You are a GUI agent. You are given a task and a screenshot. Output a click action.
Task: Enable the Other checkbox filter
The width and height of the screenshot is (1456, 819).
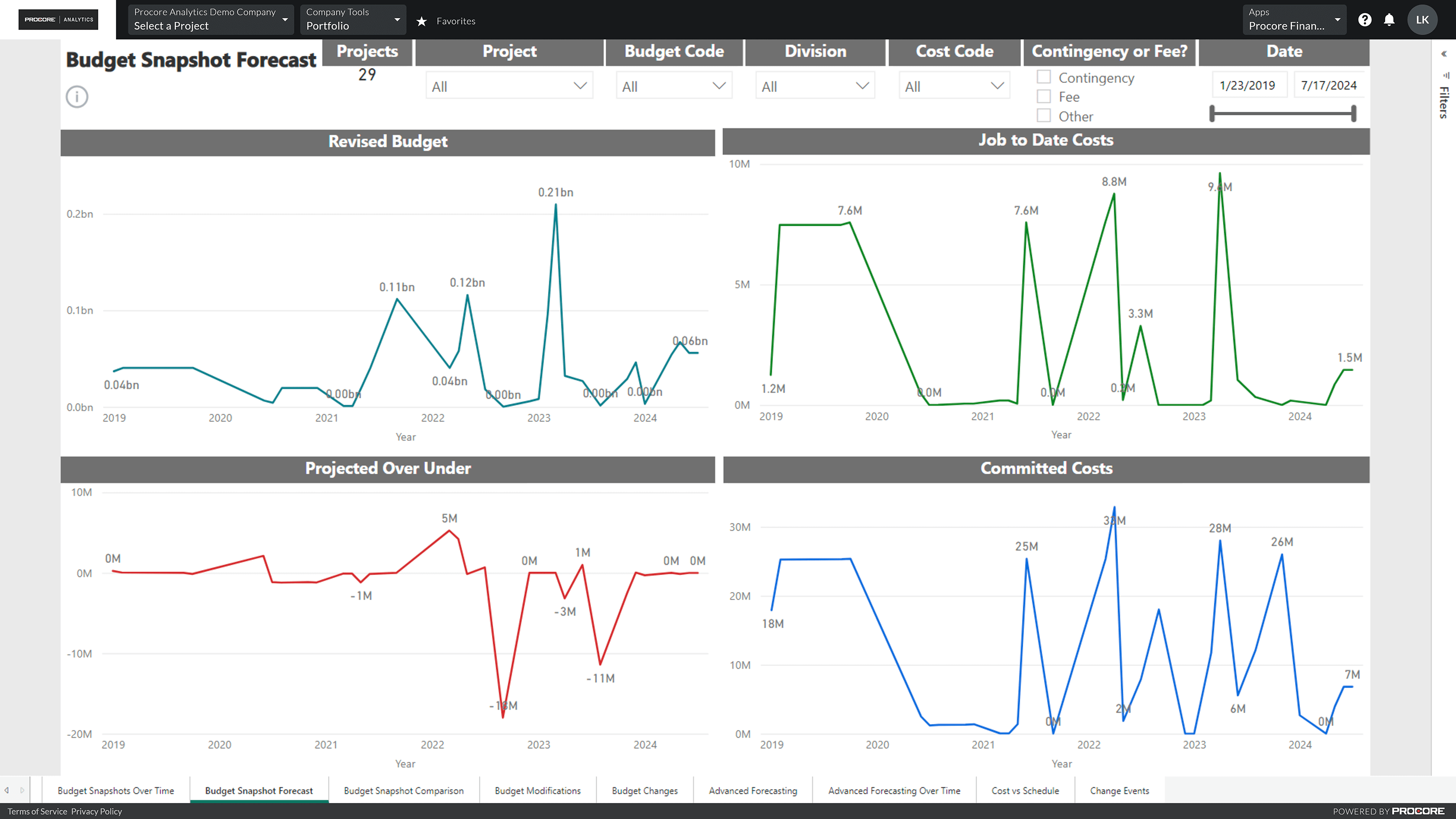click(1045, 116)
